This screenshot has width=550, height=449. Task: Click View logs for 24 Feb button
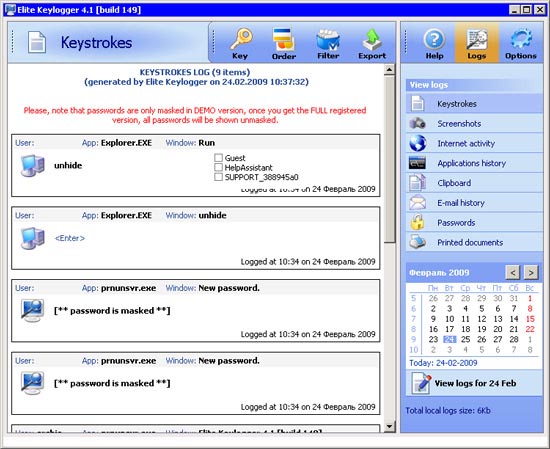(474, 383)
